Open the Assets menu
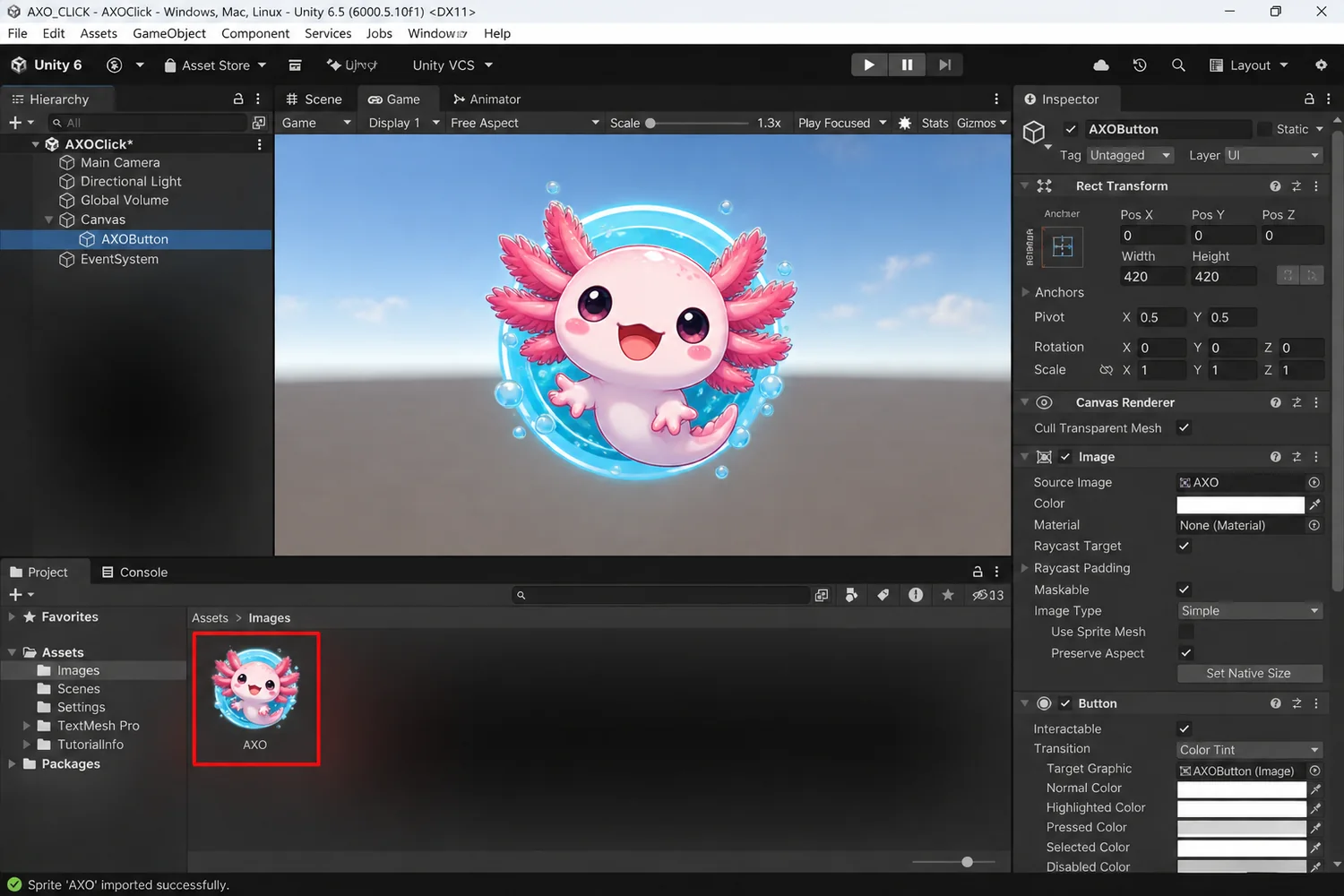1344x896 pixels. tap(99, 33)
